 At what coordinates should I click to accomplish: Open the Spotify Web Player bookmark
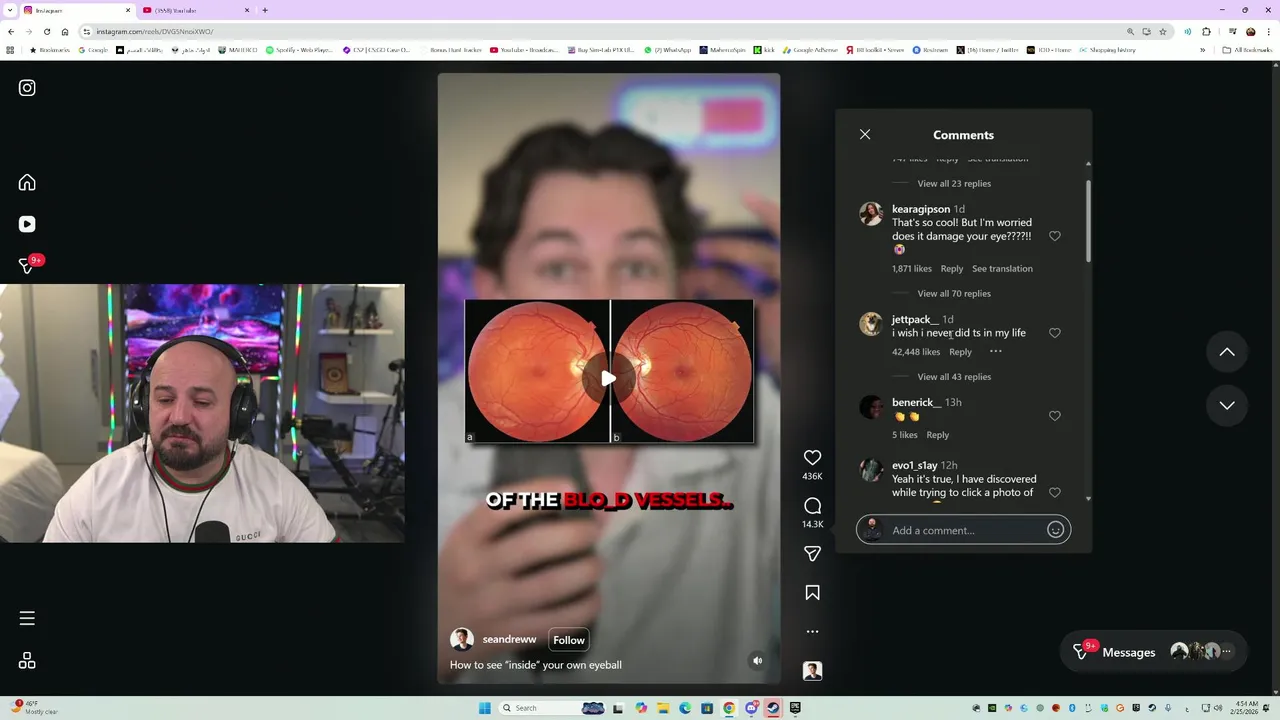(x=299, y=50)
